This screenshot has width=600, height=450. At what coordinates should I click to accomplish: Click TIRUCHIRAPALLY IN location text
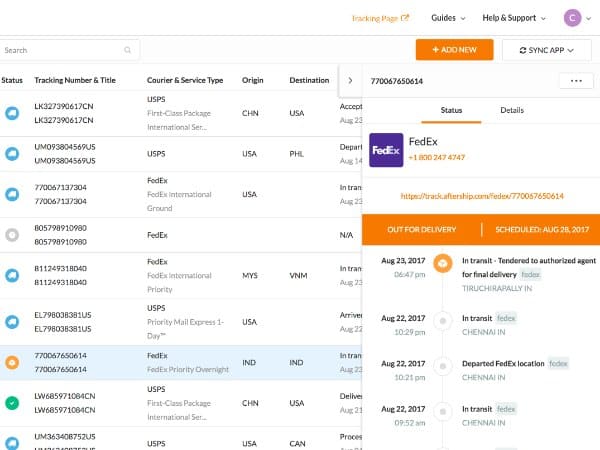point(497,289)
